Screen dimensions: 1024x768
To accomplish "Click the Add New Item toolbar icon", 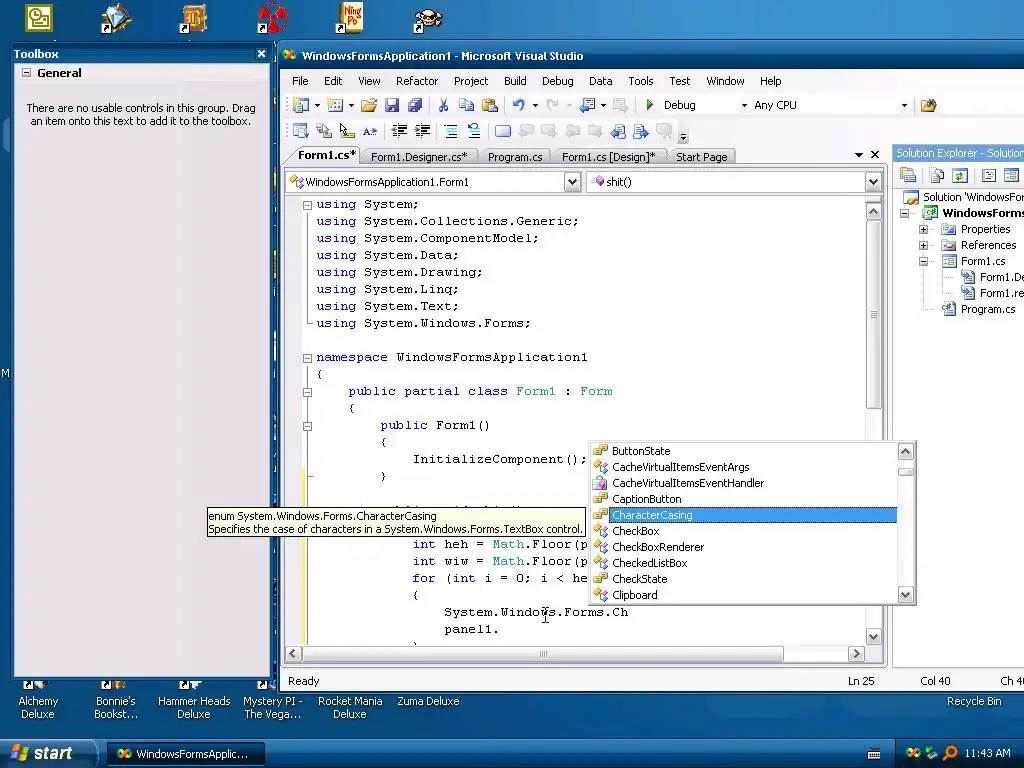I will (x=334, y=105).
